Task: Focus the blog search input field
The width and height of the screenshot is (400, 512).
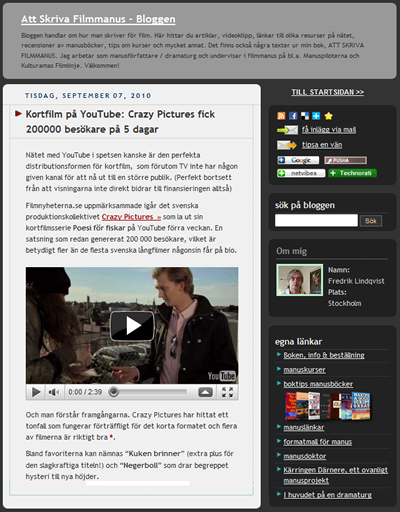Action: (x=316, y=221)
